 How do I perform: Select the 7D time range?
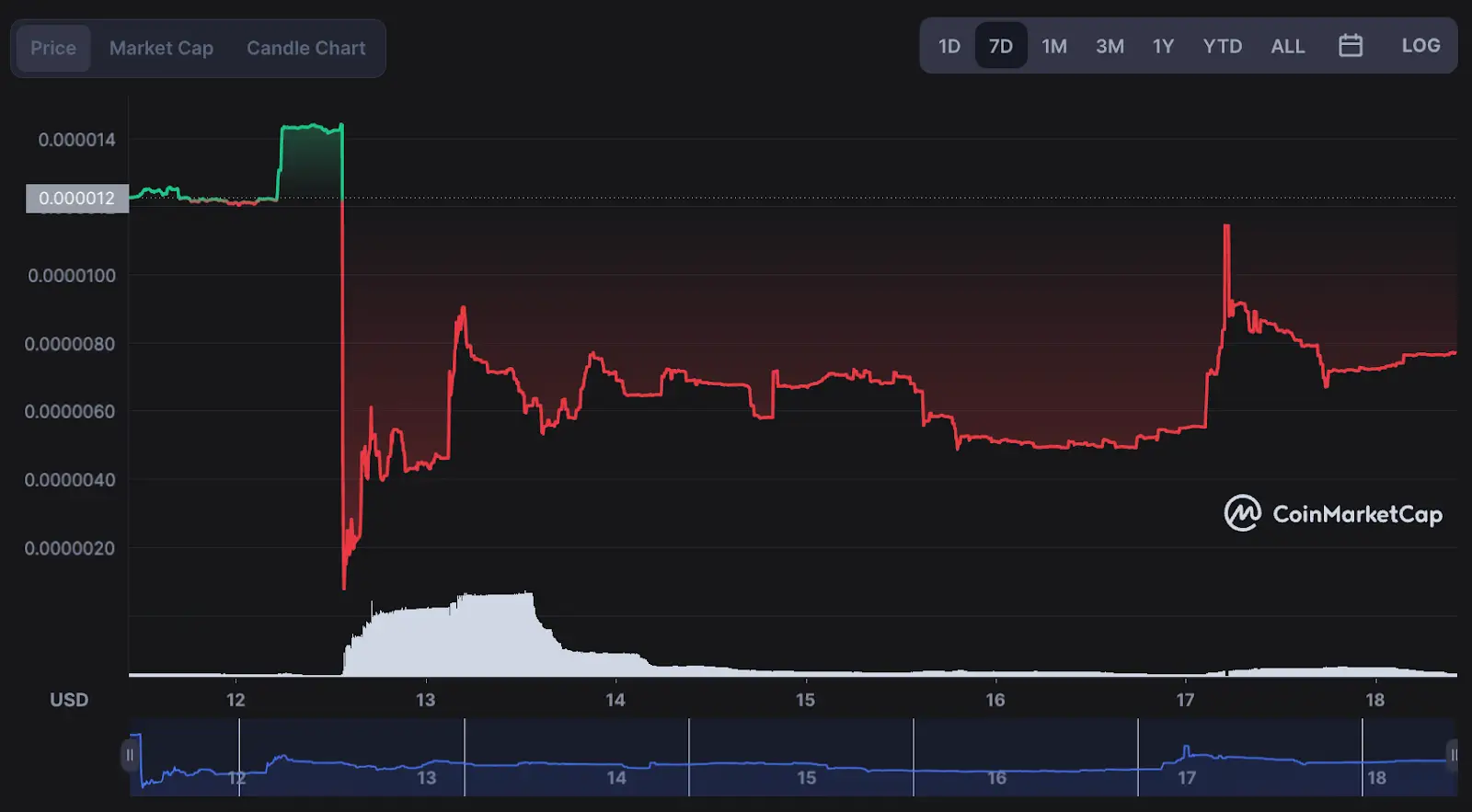click(1001, 46)
